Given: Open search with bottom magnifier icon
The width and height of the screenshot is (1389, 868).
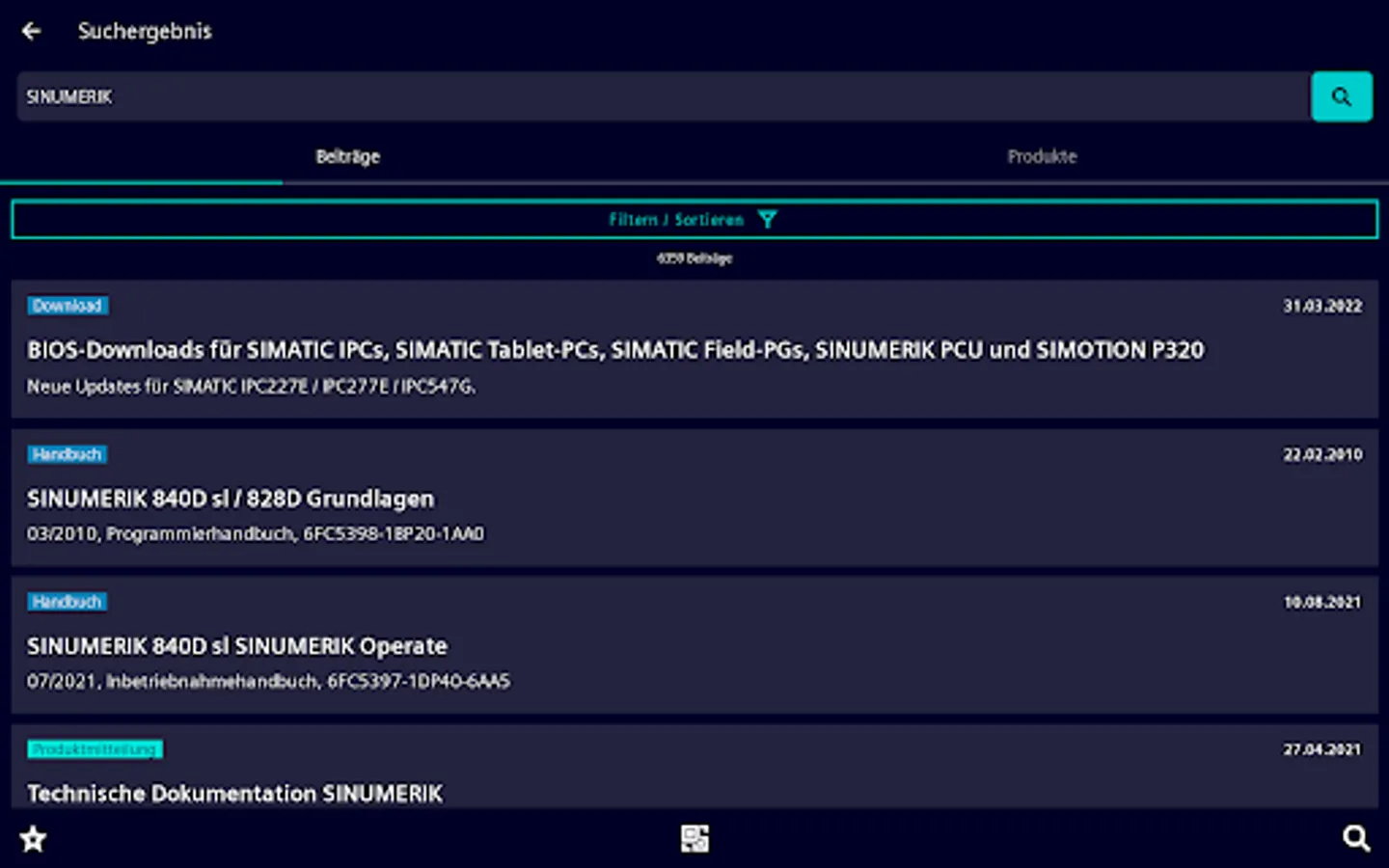Looking at the screenshot, I should point(1356,839).
